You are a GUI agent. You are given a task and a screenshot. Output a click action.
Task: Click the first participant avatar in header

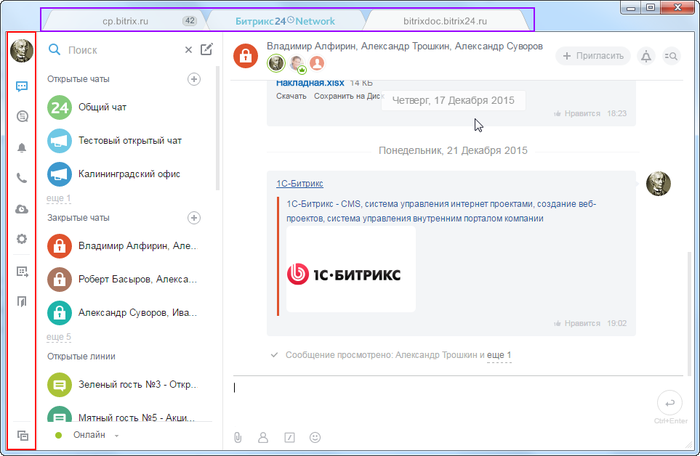coord(276,63)
